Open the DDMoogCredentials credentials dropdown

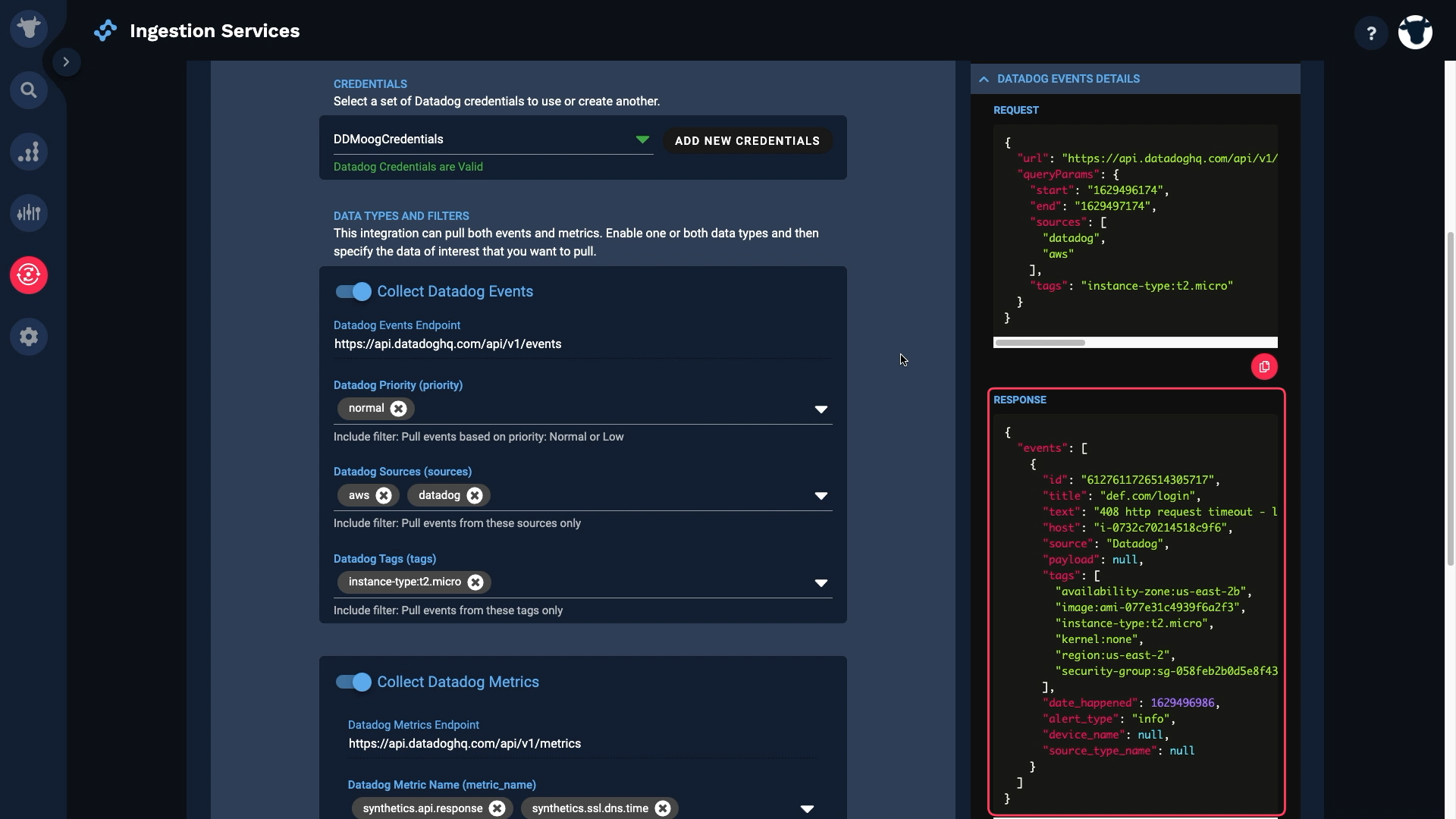coord(493,140)
